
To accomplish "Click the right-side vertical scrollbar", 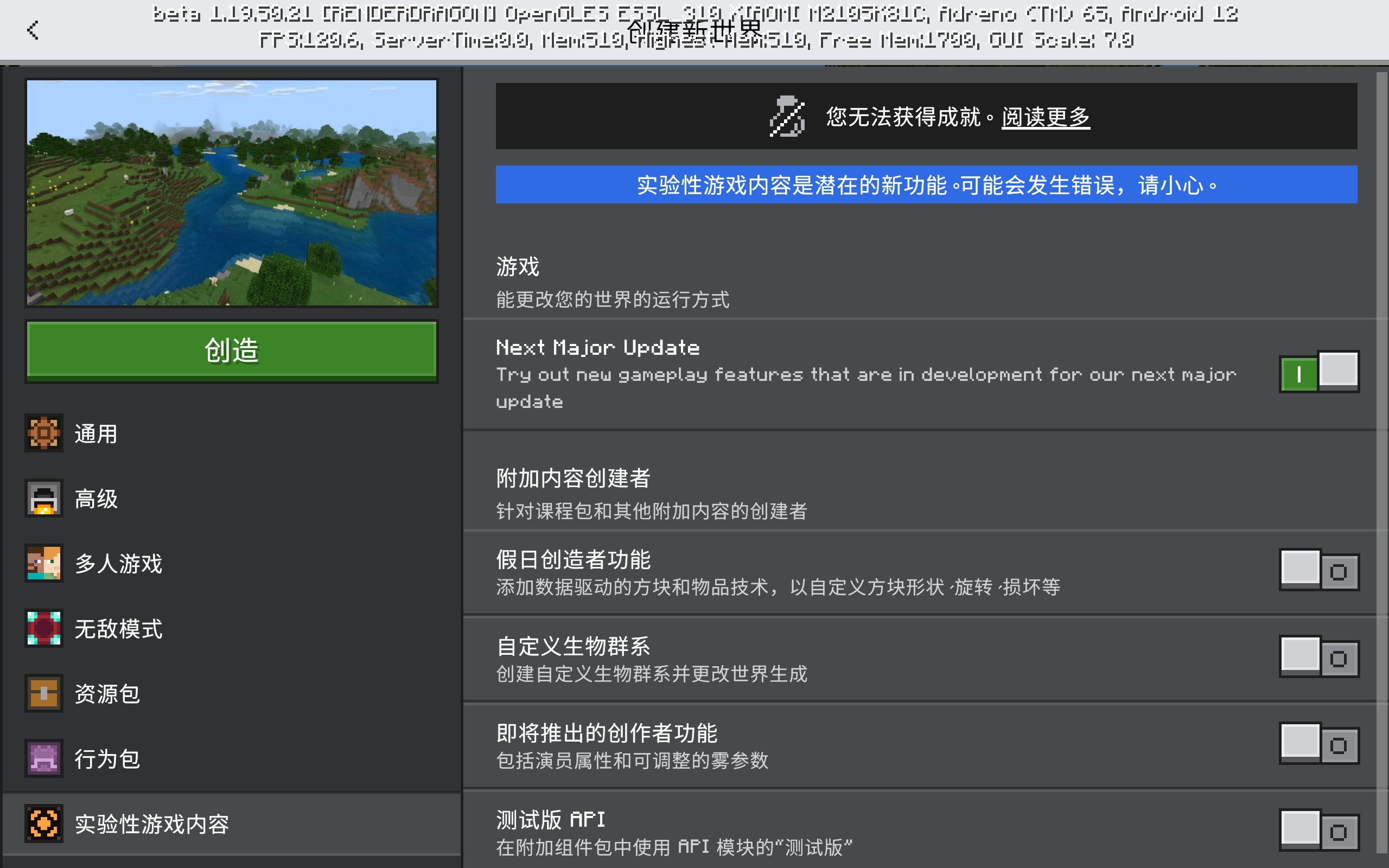I will [x=1381, y=463].
